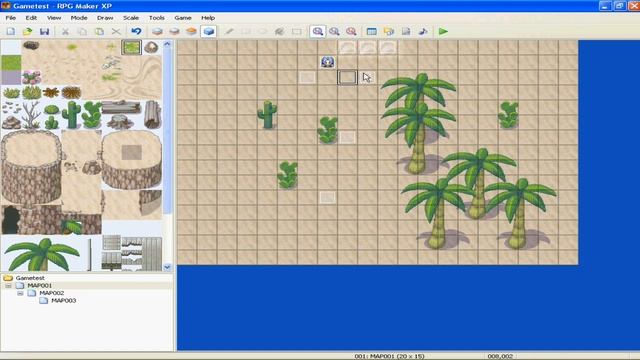Image resolution: width=640 pixels, height=360 pixels.
Task: Open the Game menu
Action: (183, 18)
